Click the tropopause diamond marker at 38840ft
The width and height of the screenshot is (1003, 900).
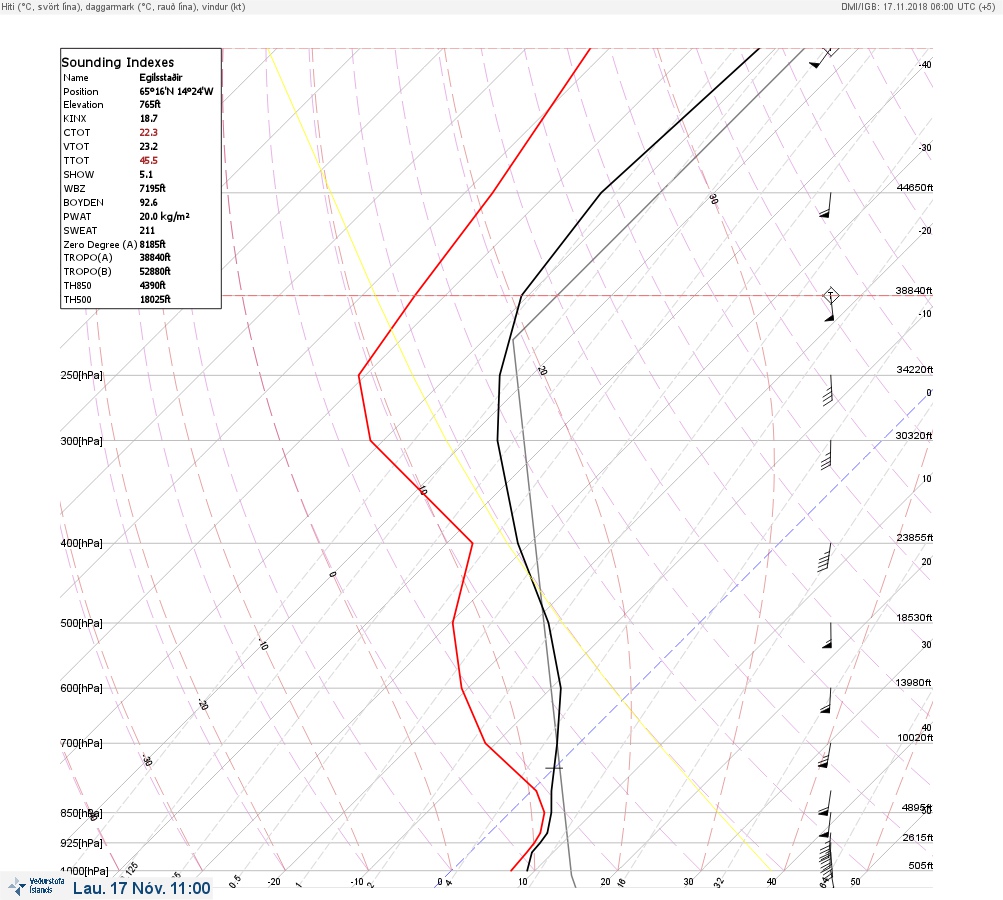pos(830,296)
